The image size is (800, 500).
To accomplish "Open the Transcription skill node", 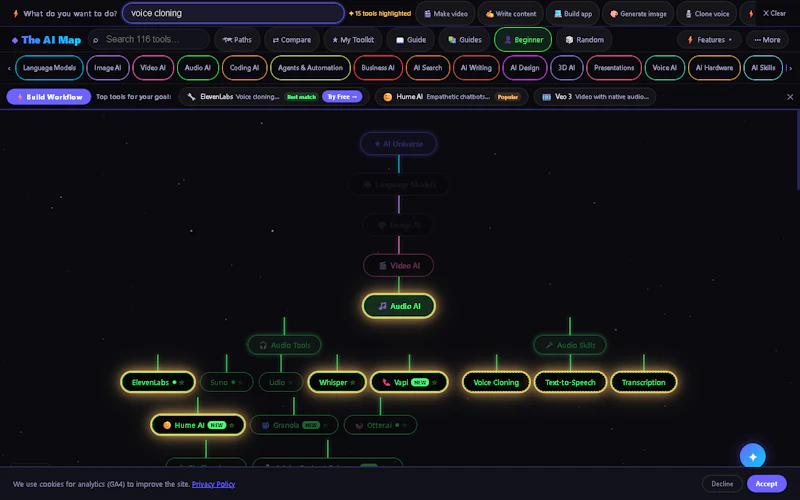I will [x=643, y=382].
